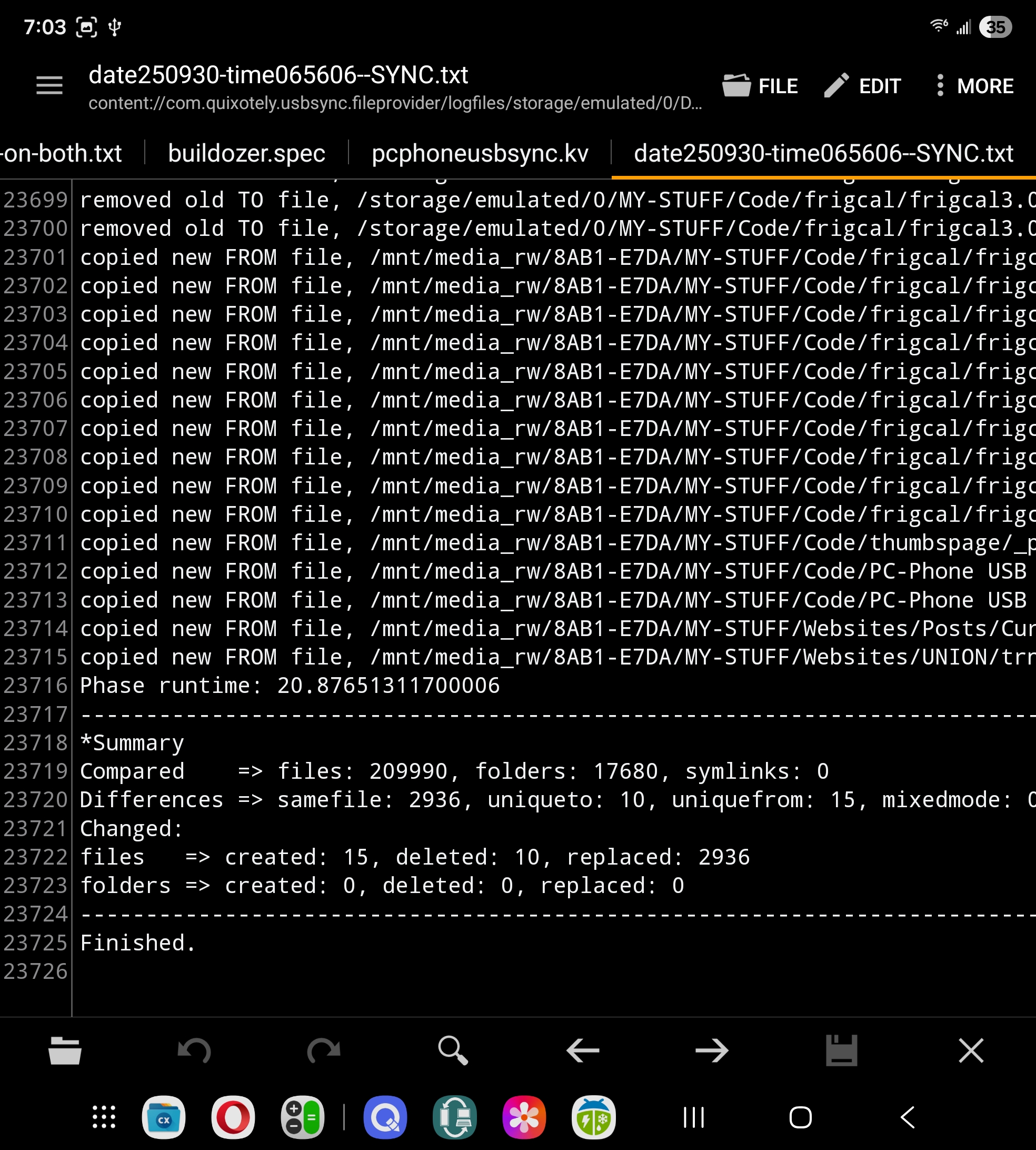This screenshot has width=1036, height=1150.
Task: Open search with the magnifier icon
Action: [x=453, y=1050]
